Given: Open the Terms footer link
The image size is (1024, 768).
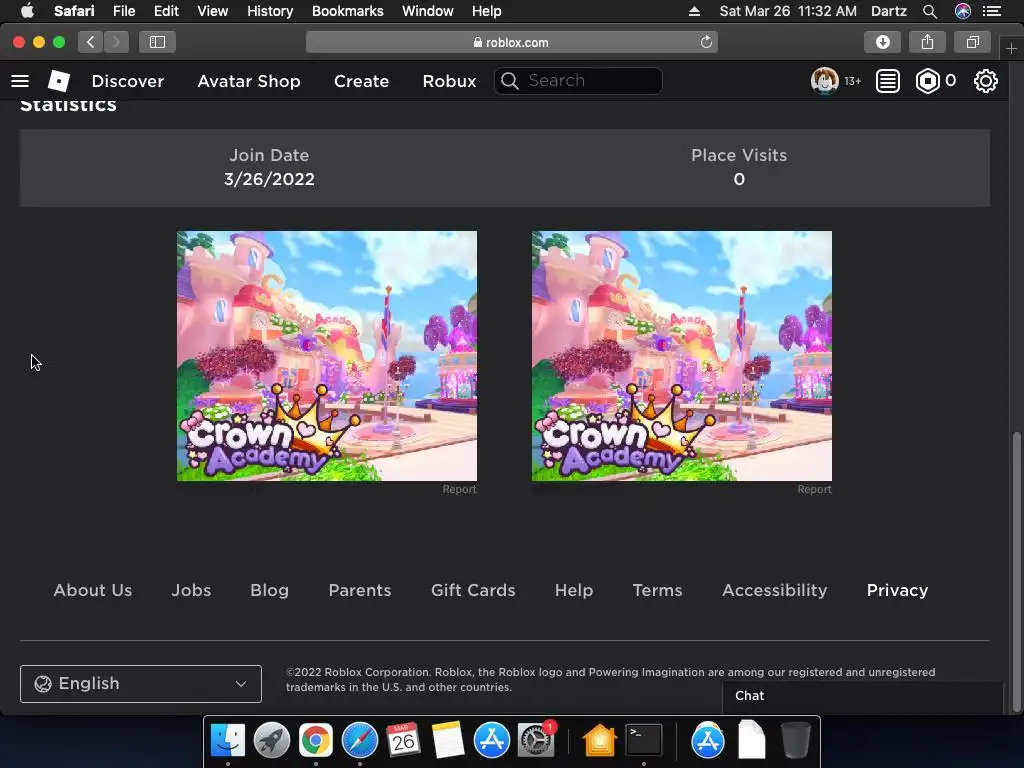Looking at the screenshot, I should (x=658, y=590).
